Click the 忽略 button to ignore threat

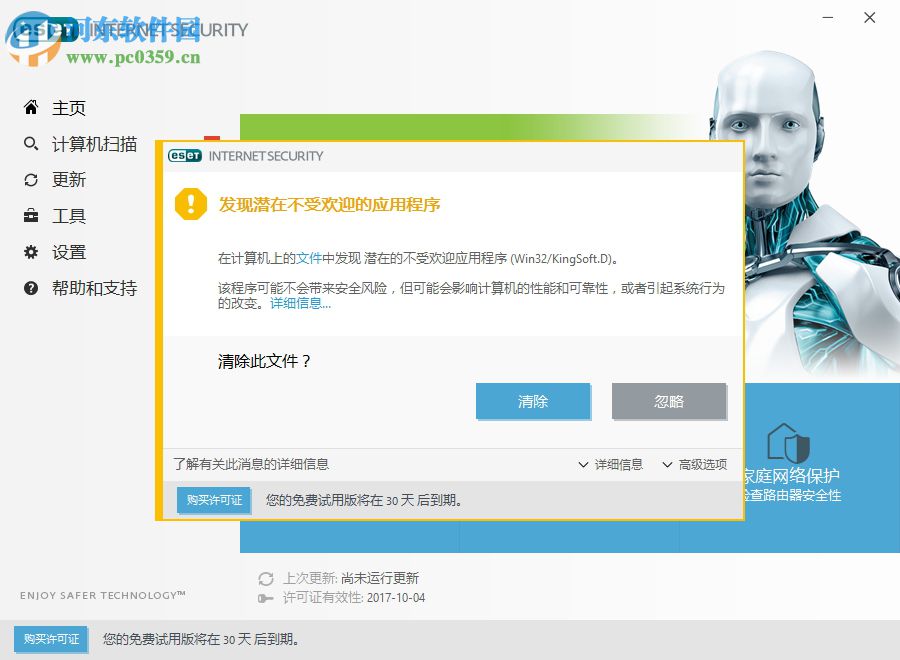[668, 401]
